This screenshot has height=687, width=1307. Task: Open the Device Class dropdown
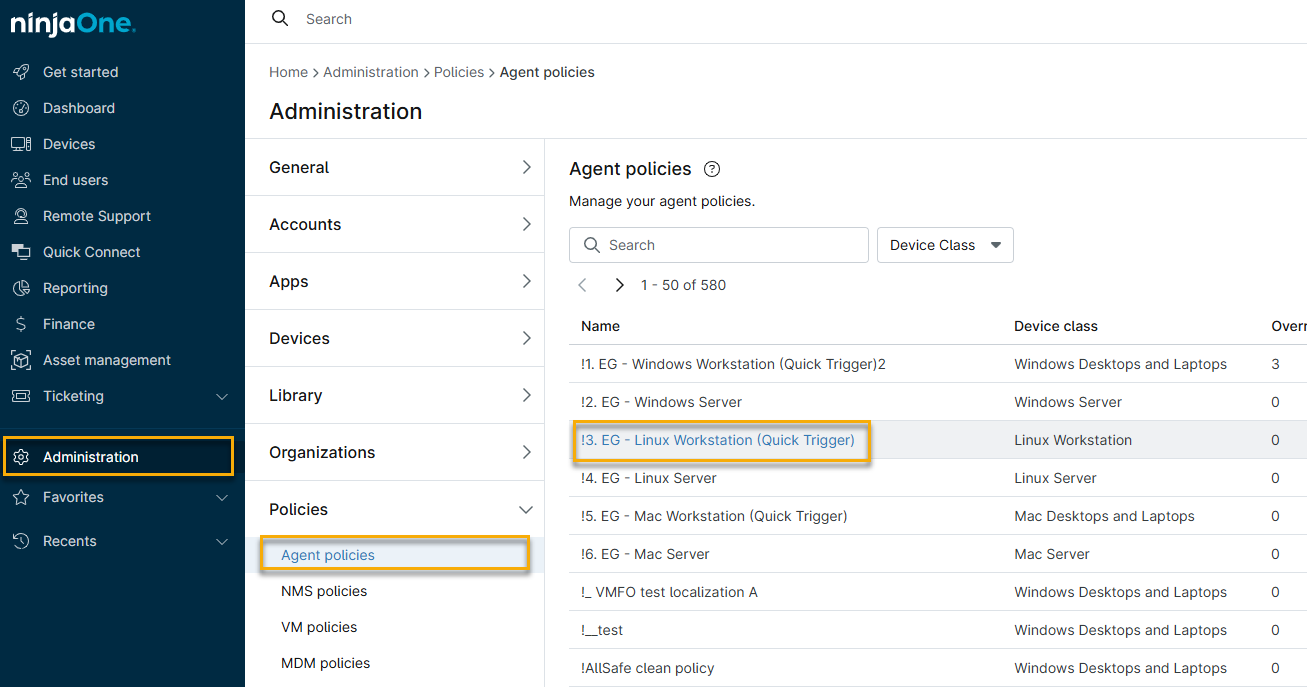click(944, 245)
